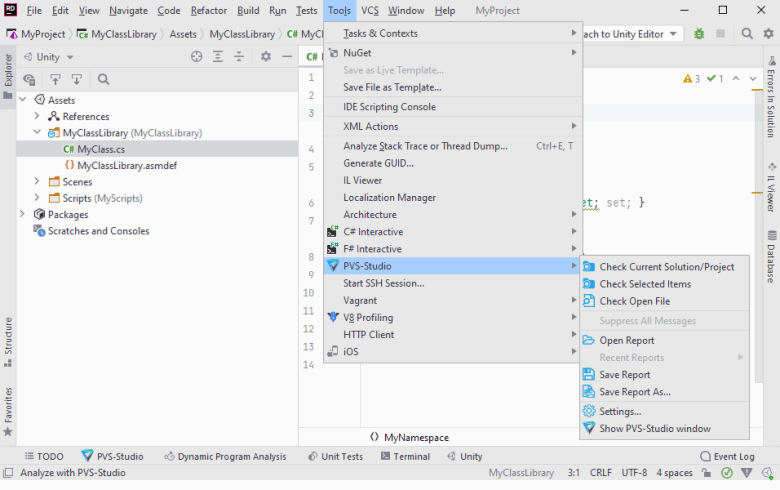This screenshot has width=780, height=490.
Task: Open IDE settings gear at top right
Action: pos(767,34)
